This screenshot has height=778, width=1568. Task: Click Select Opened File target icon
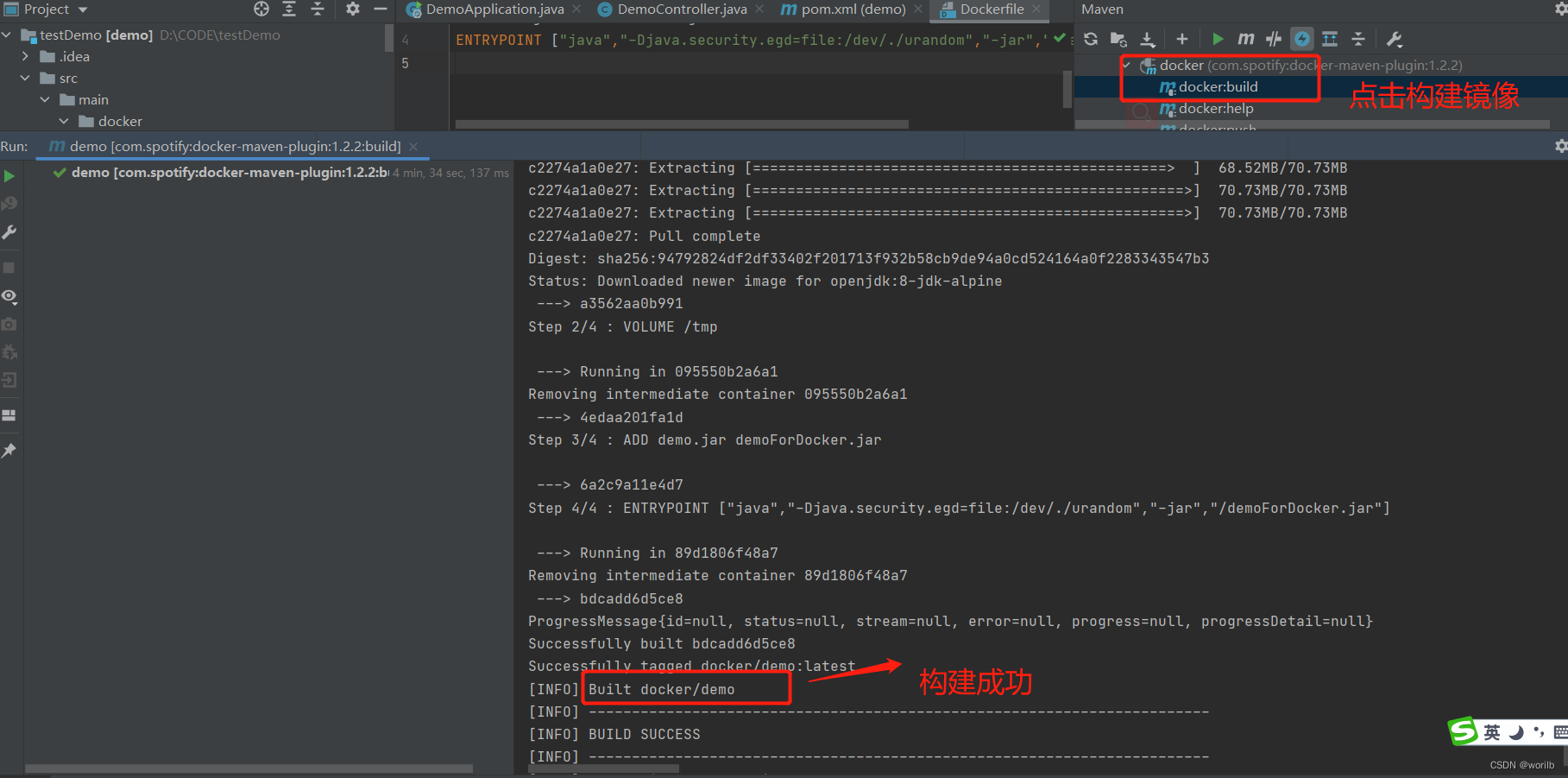coord(261,9)
